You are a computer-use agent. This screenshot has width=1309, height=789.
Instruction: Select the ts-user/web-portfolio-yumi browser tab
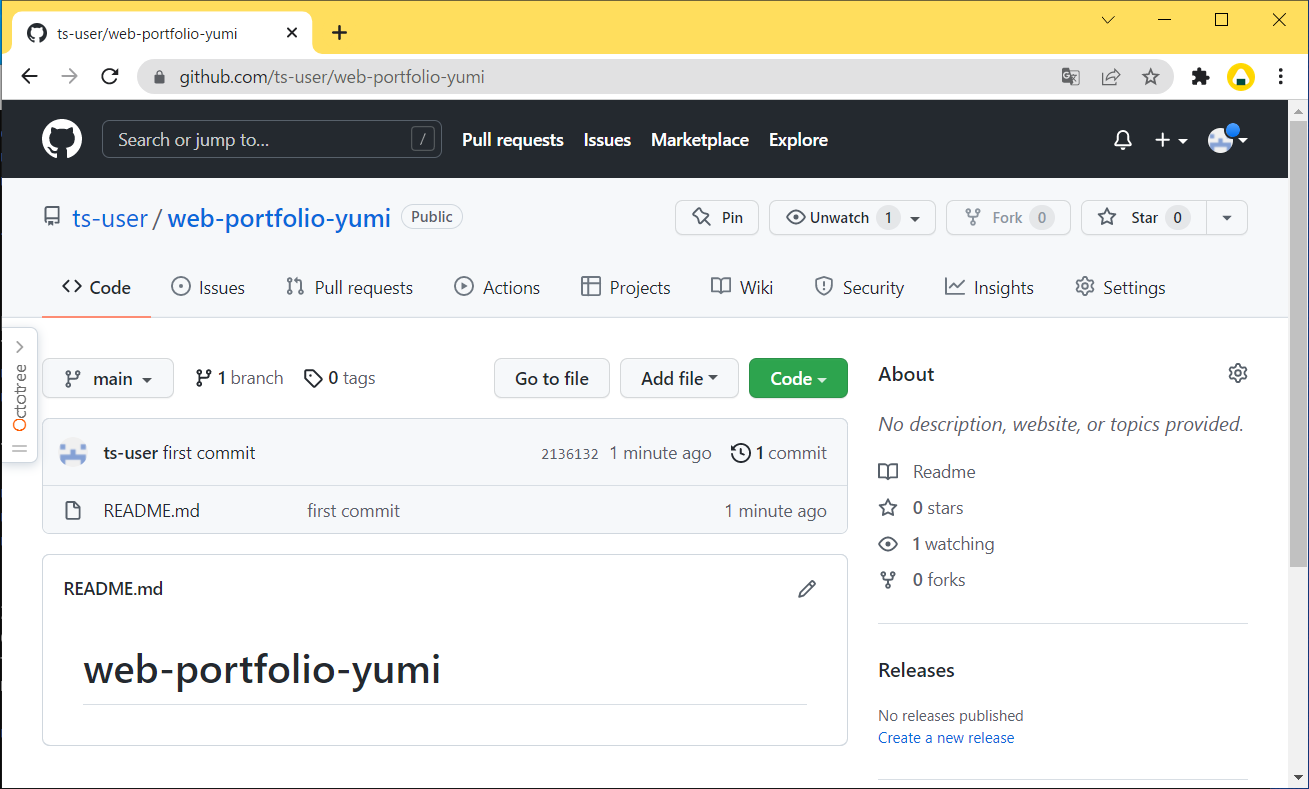pos(162,33)
